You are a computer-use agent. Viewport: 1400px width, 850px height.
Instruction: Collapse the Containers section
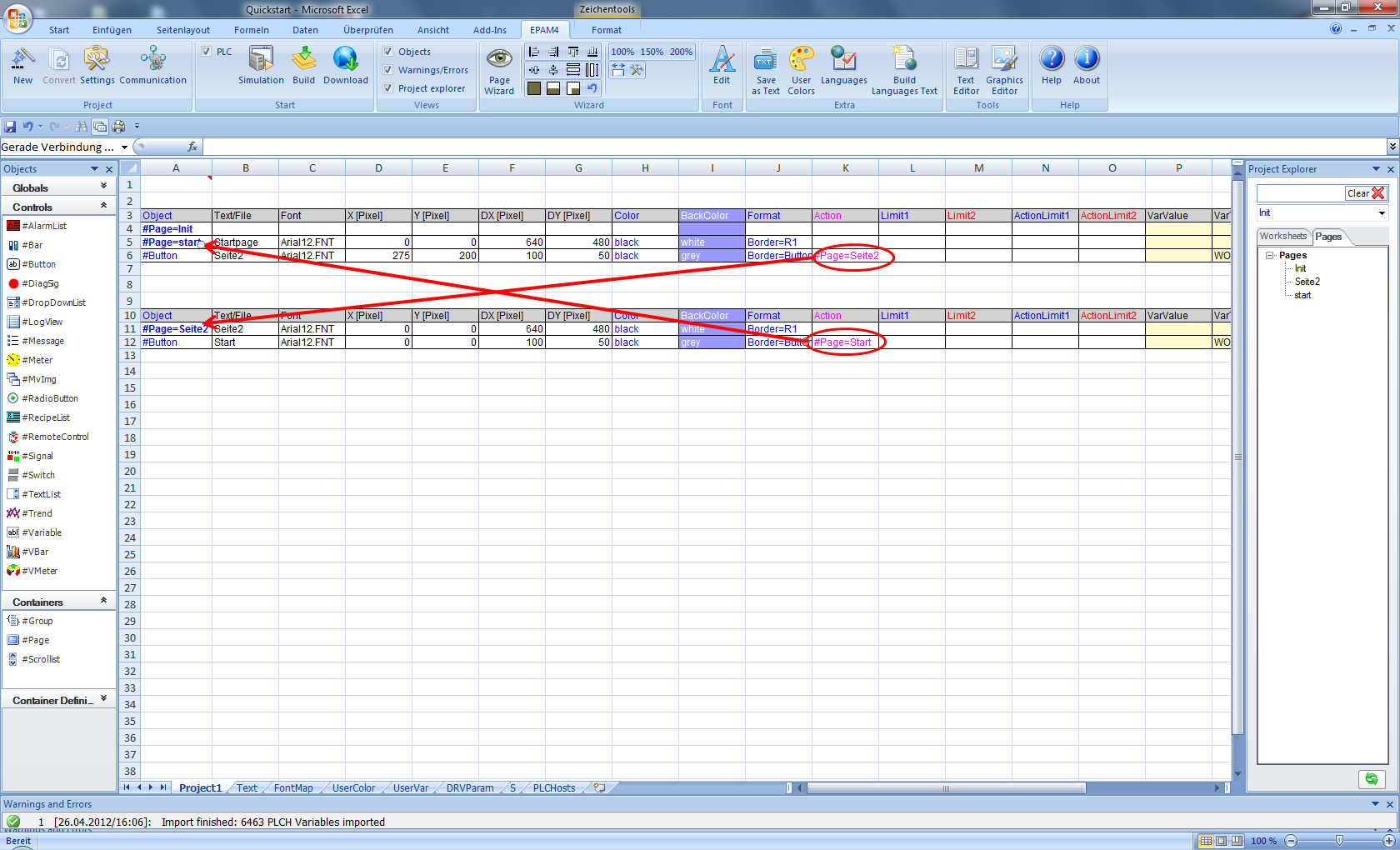(x=103, y=602)
